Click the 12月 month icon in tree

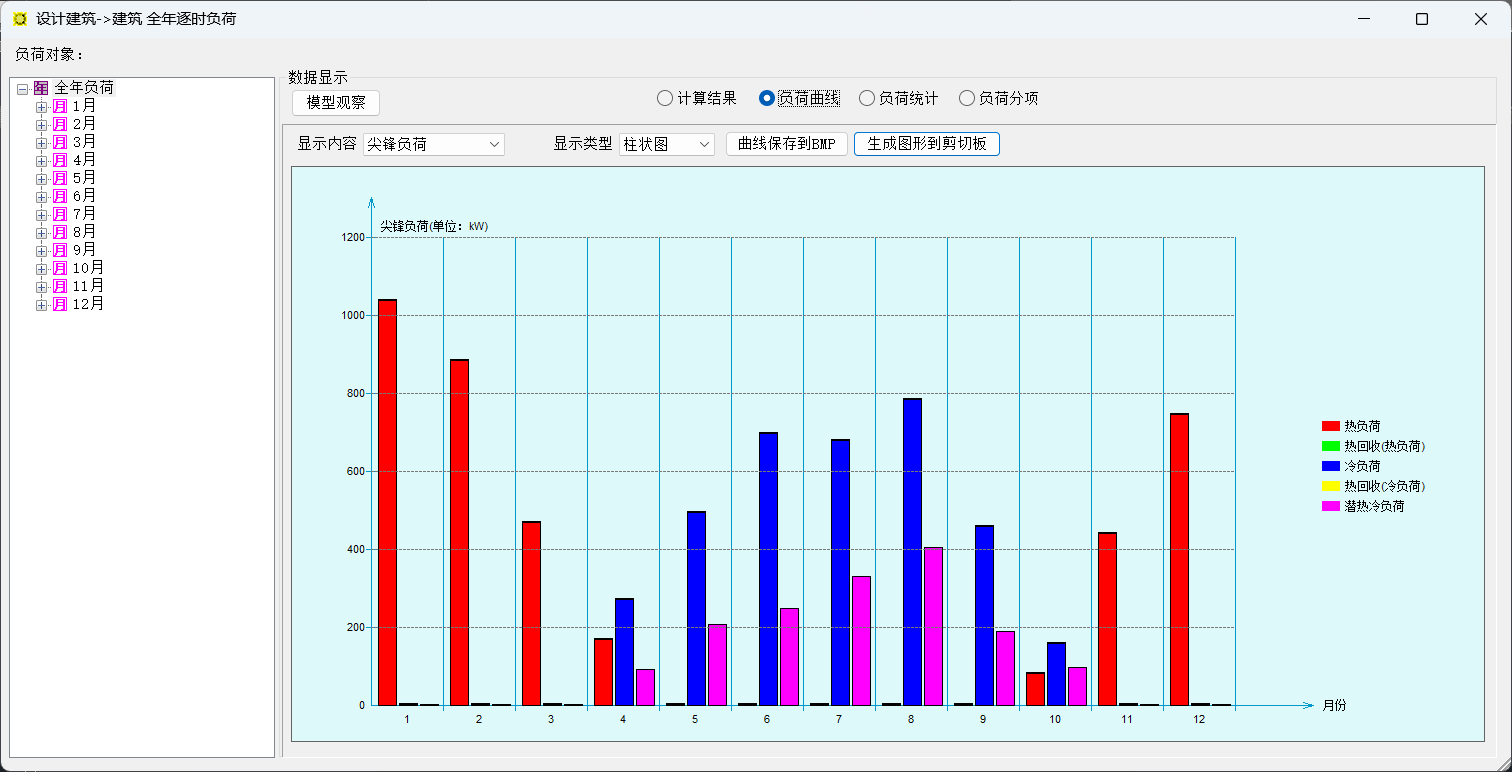60,304
